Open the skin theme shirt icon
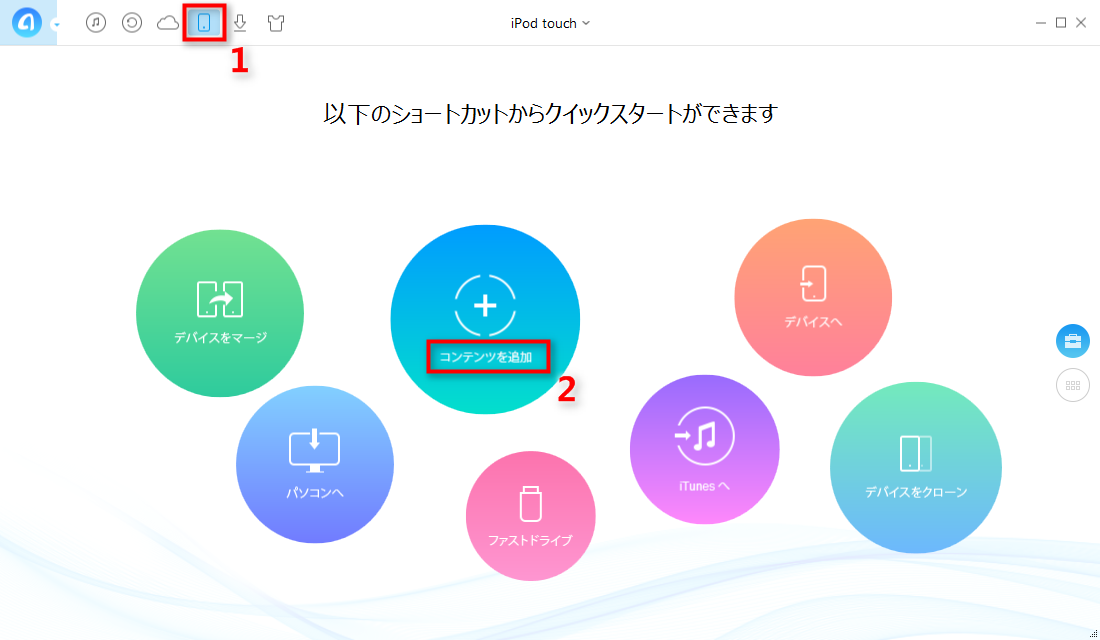The height and width of the screenshot is (640, 1100). coord(276,23)
